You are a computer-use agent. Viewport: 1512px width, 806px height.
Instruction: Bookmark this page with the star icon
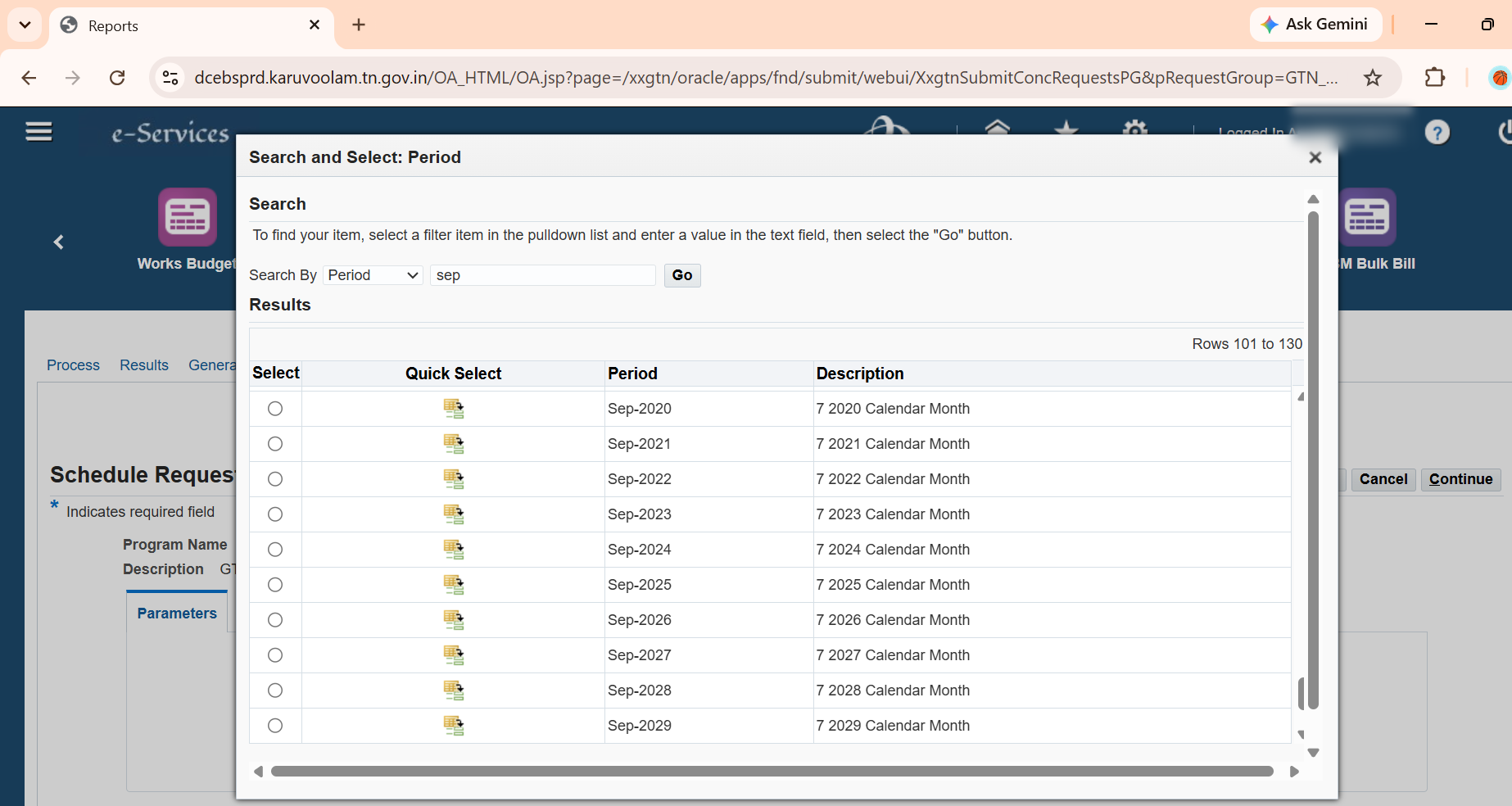click(x=1373, y=78)
